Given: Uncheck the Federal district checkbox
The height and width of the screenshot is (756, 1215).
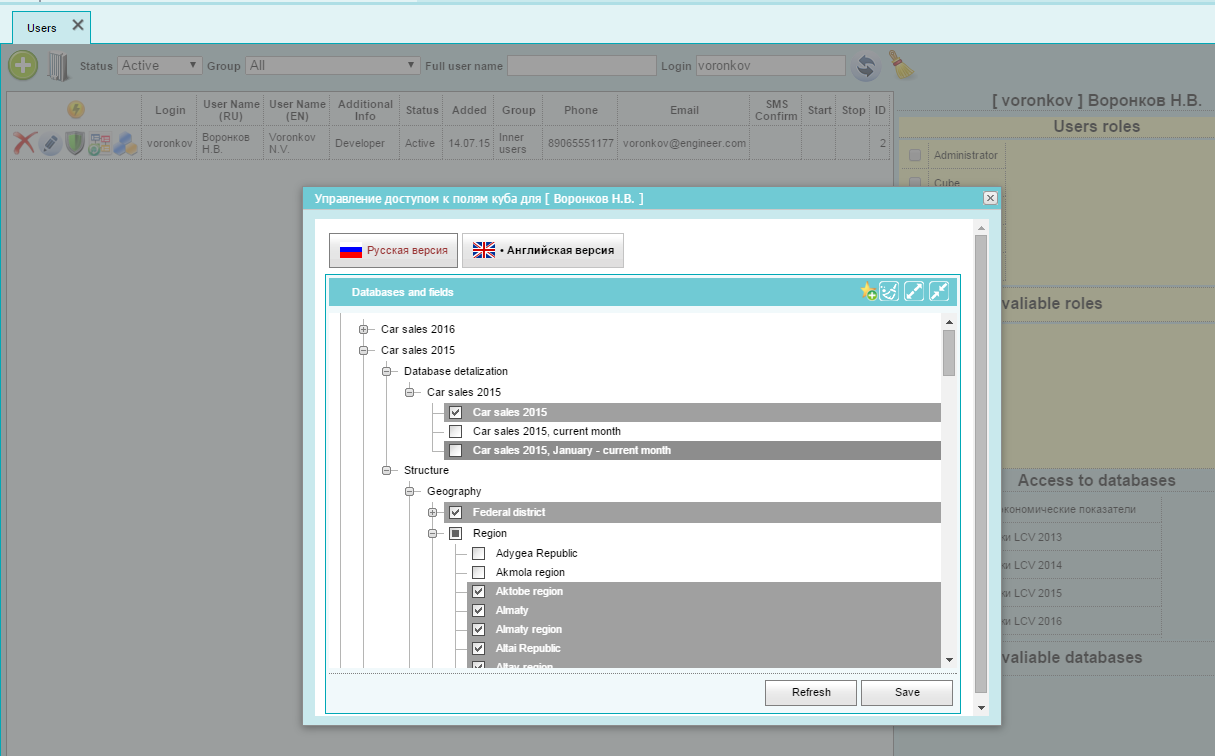Looking at the screenshot, I should tap(455, 512).
